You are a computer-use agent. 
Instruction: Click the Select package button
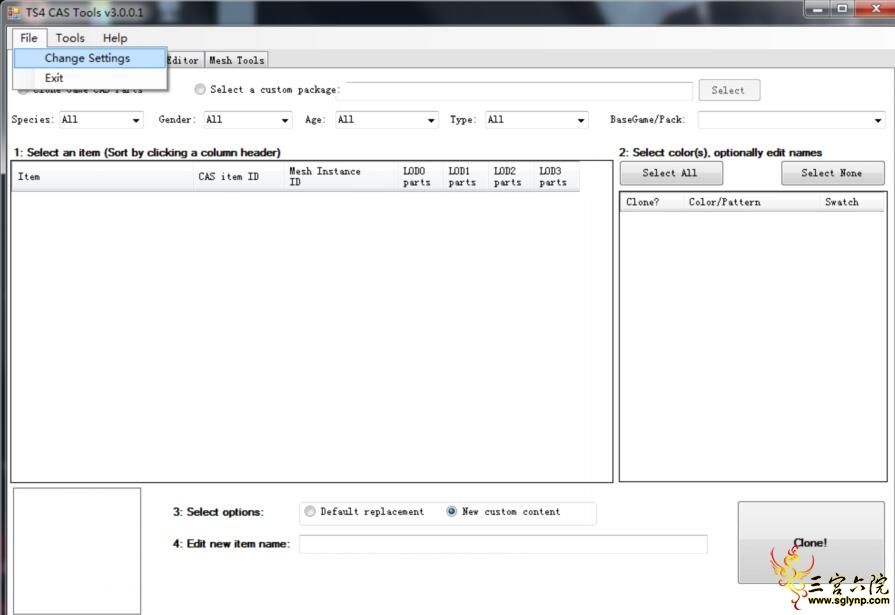coord(729,90)
